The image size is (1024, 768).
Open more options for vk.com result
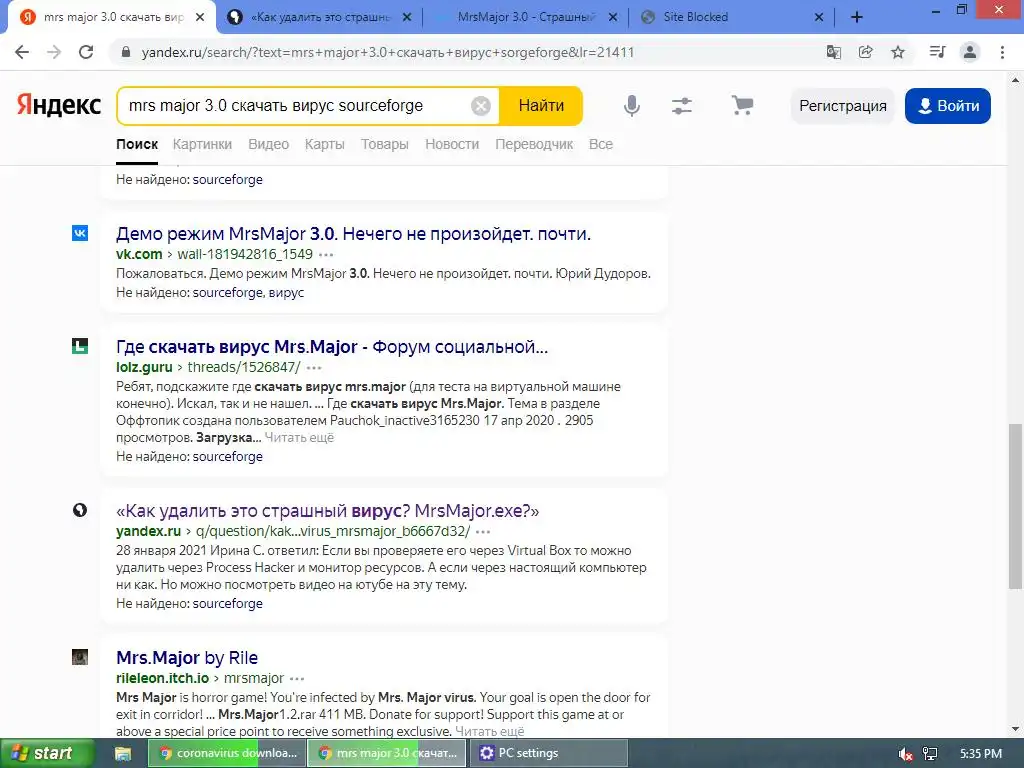coord(326,255)
